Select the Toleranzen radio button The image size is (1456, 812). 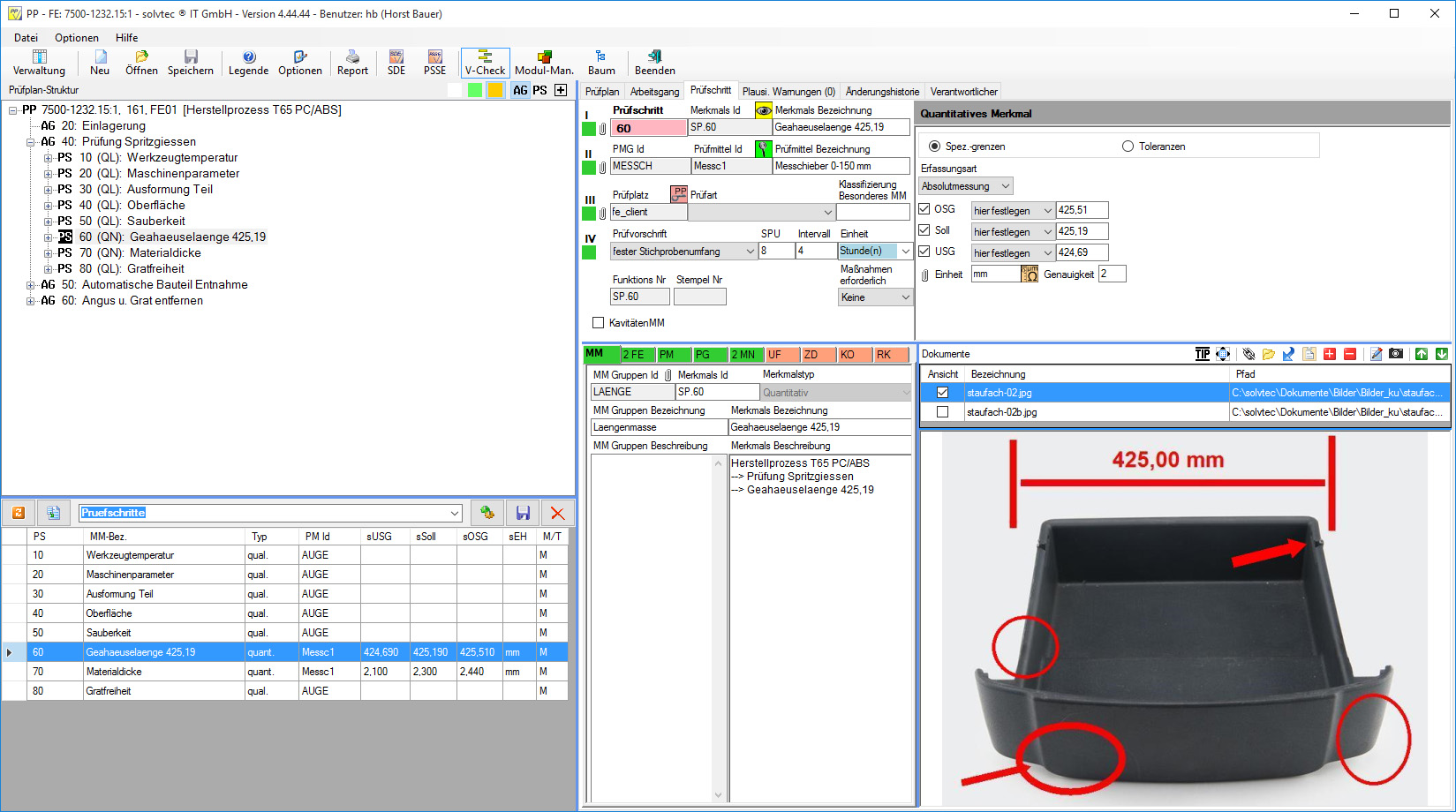point(1128,147)
